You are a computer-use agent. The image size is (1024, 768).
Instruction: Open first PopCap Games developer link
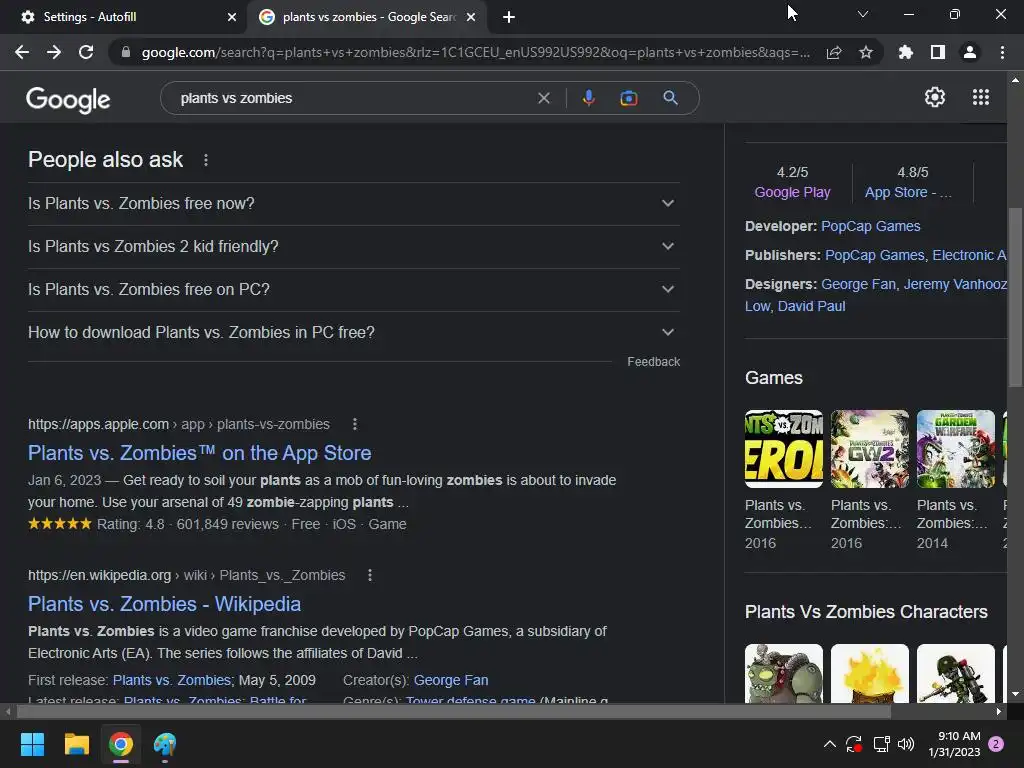[x=871, y=226]
